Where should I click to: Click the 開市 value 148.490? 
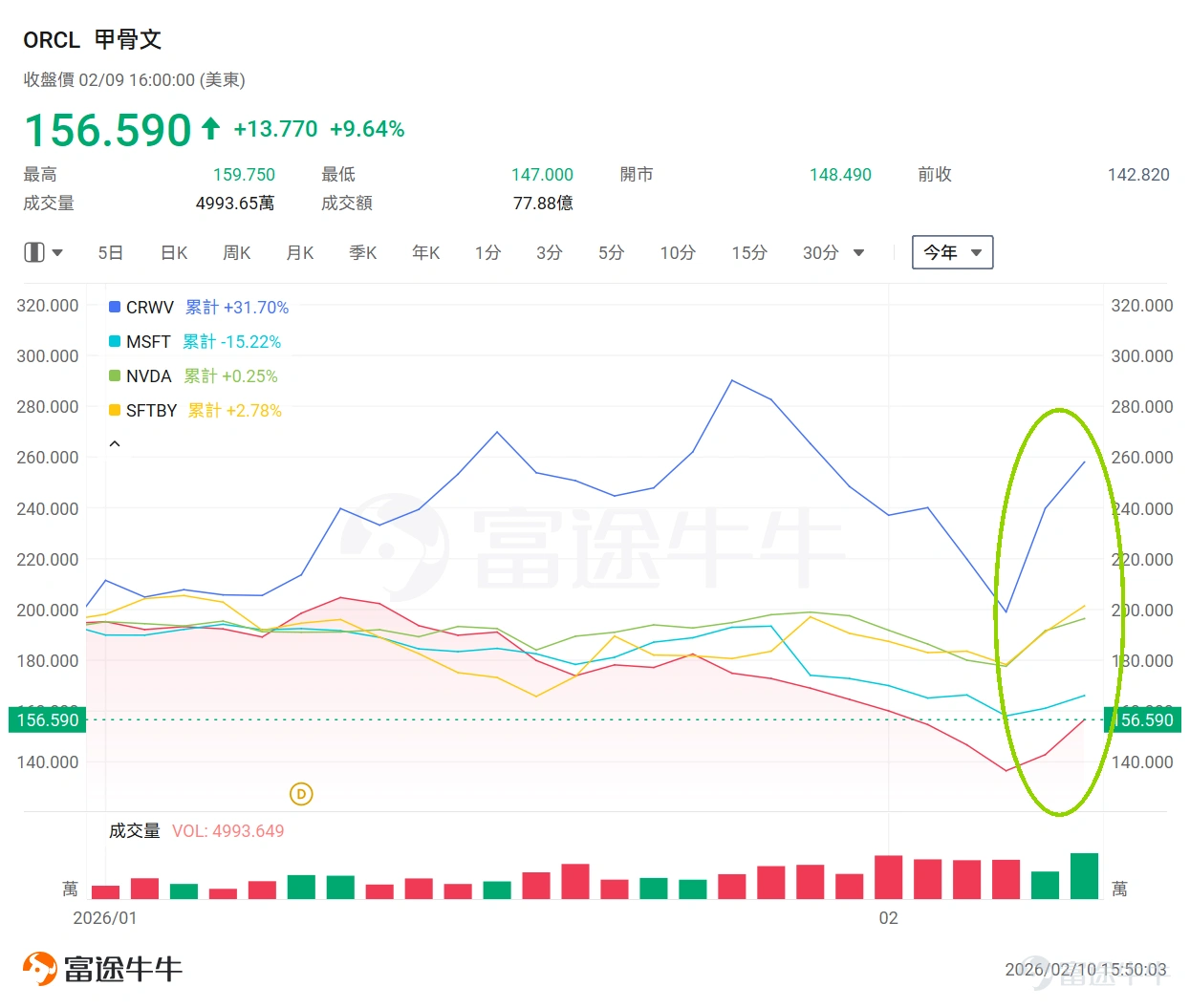pyautogui.click(x=840, y=175)
